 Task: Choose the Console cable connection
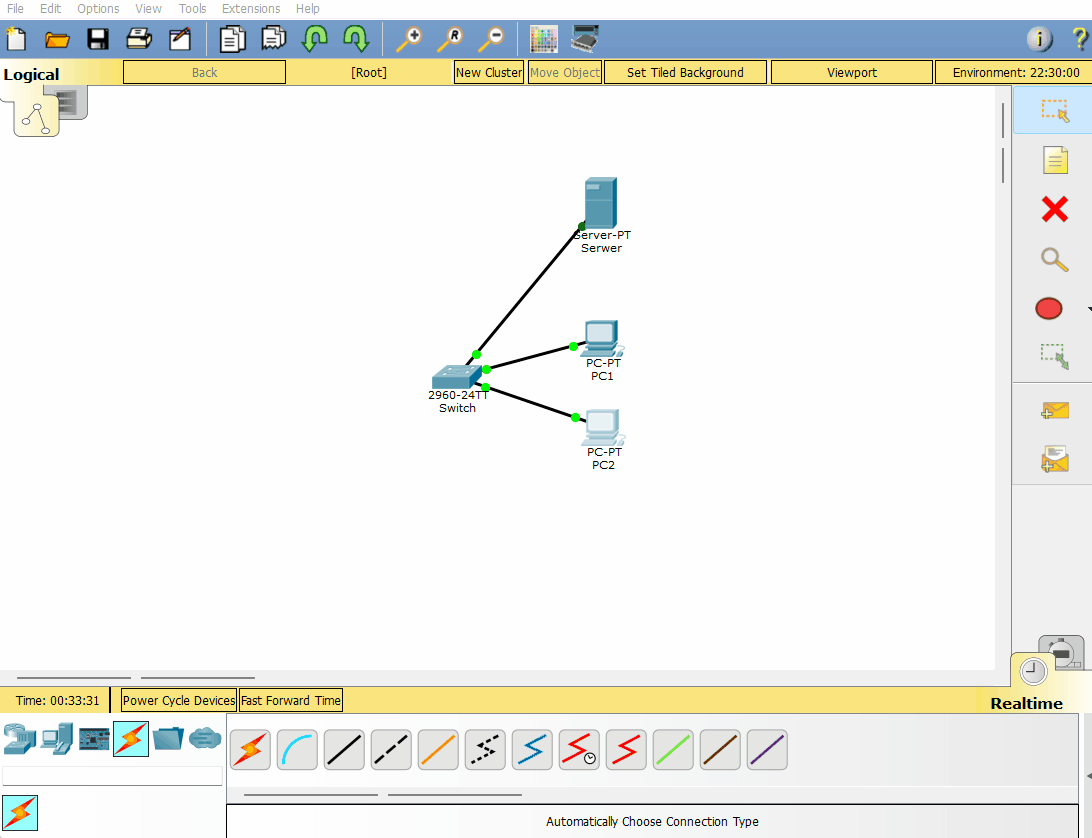297,750
